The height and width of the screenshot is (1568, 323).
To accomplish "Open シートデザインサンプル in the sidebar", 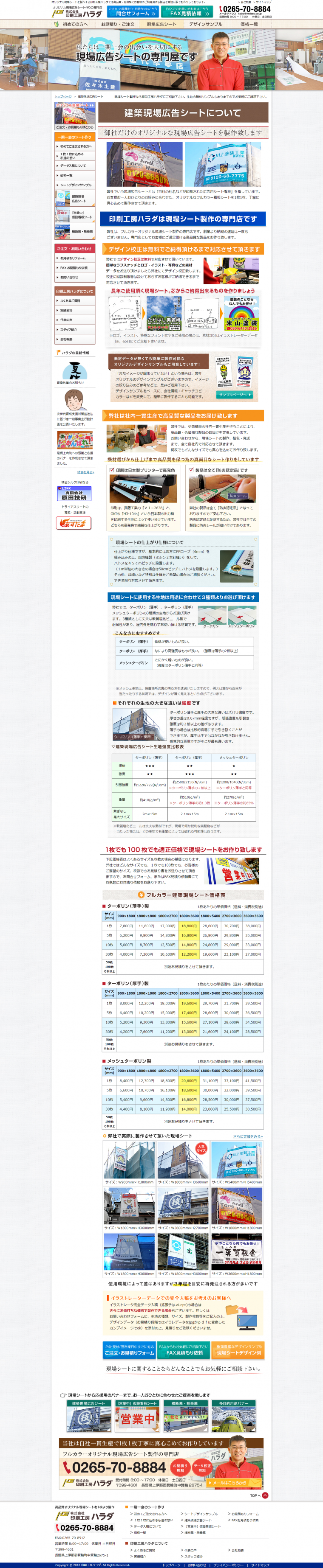I will [74, 185].
